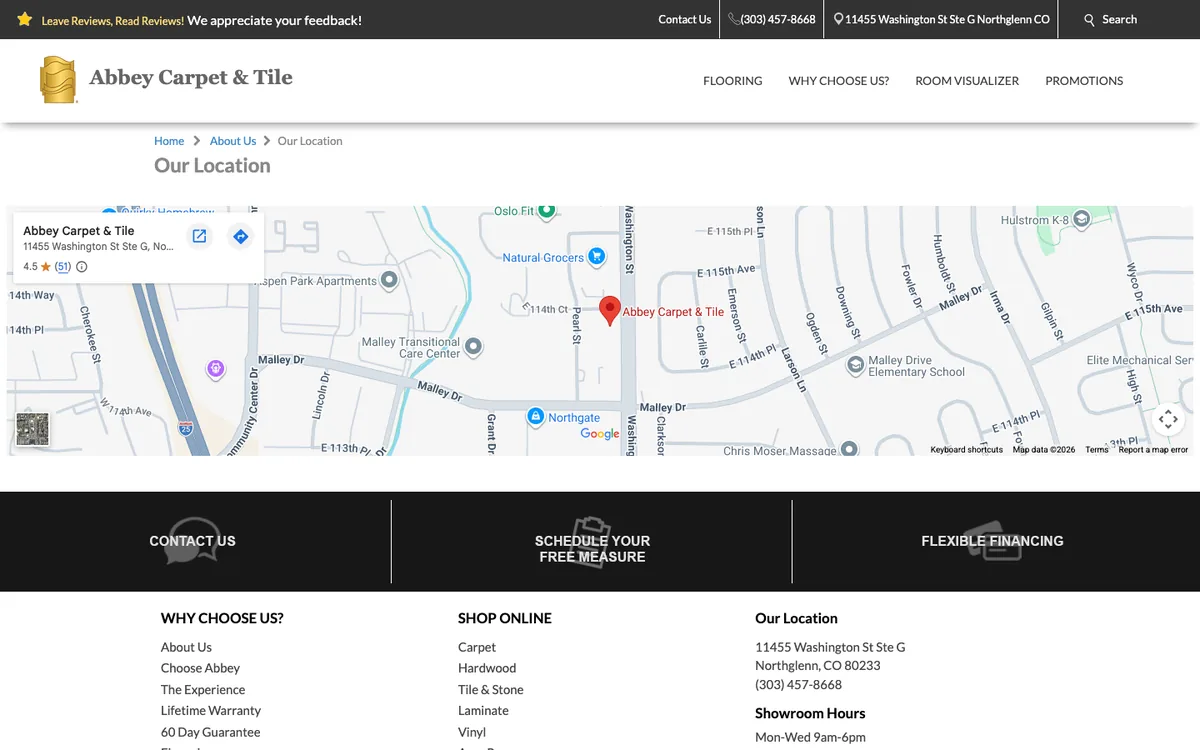Open About Us footer link
Image resolution: width=1200 pixels, height=750 pixels.
click(186, 647)
